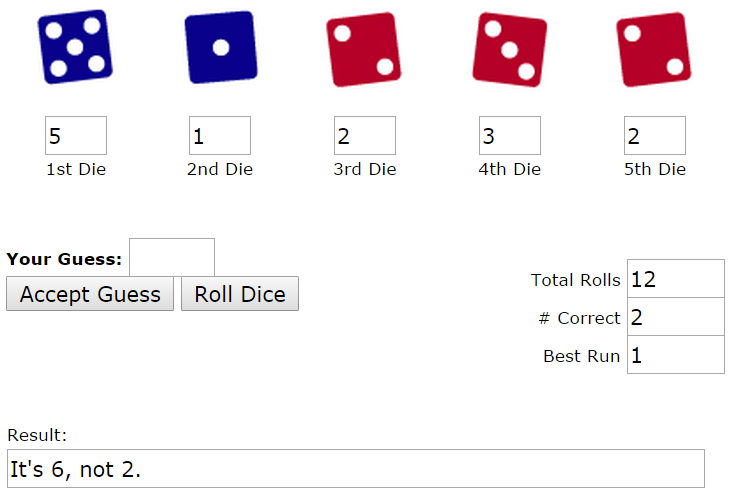
Task: Select the fifth die, red two
Action: [x=653, y=50]
